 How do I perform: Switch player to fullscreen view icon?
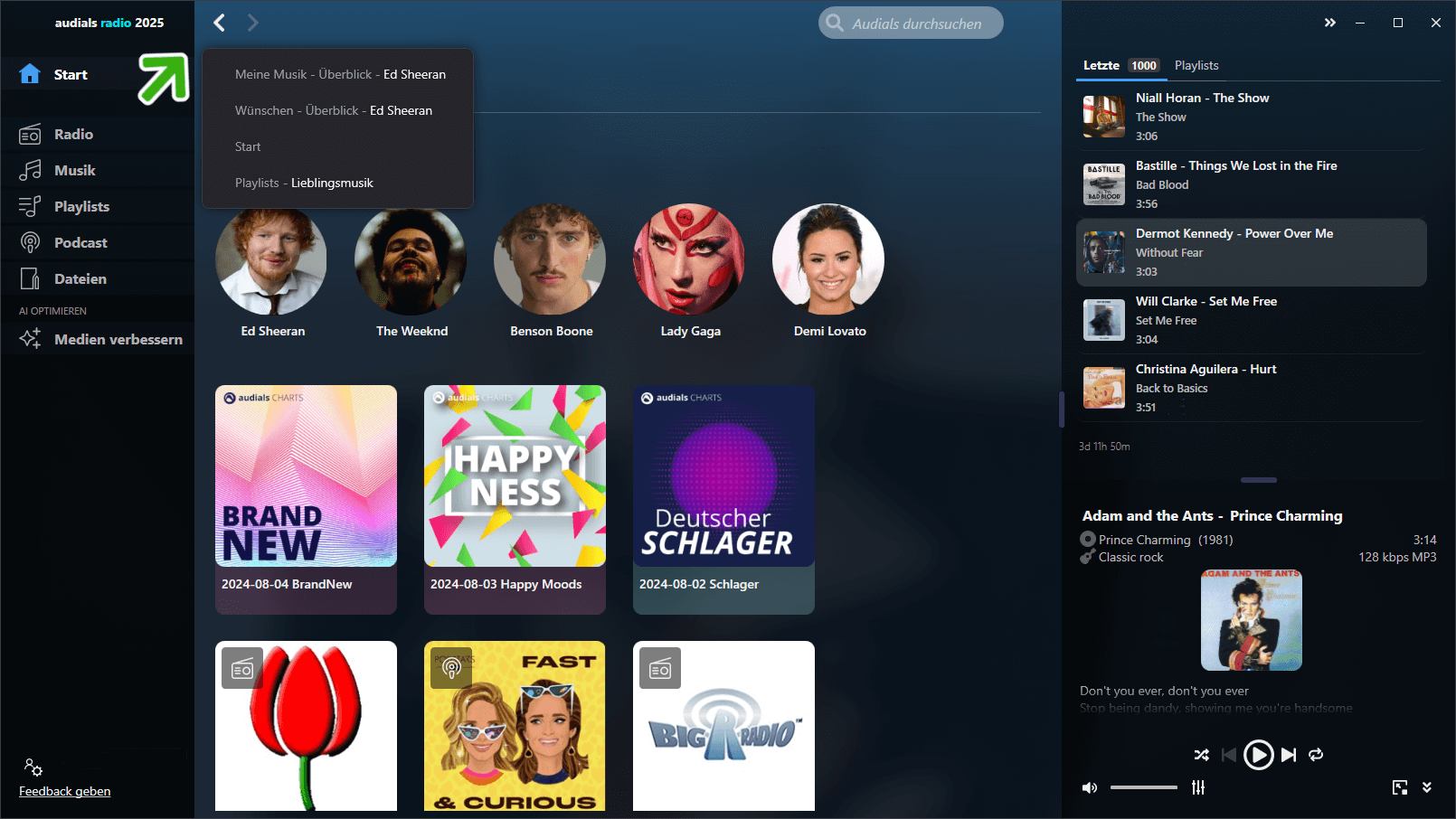1400,787
